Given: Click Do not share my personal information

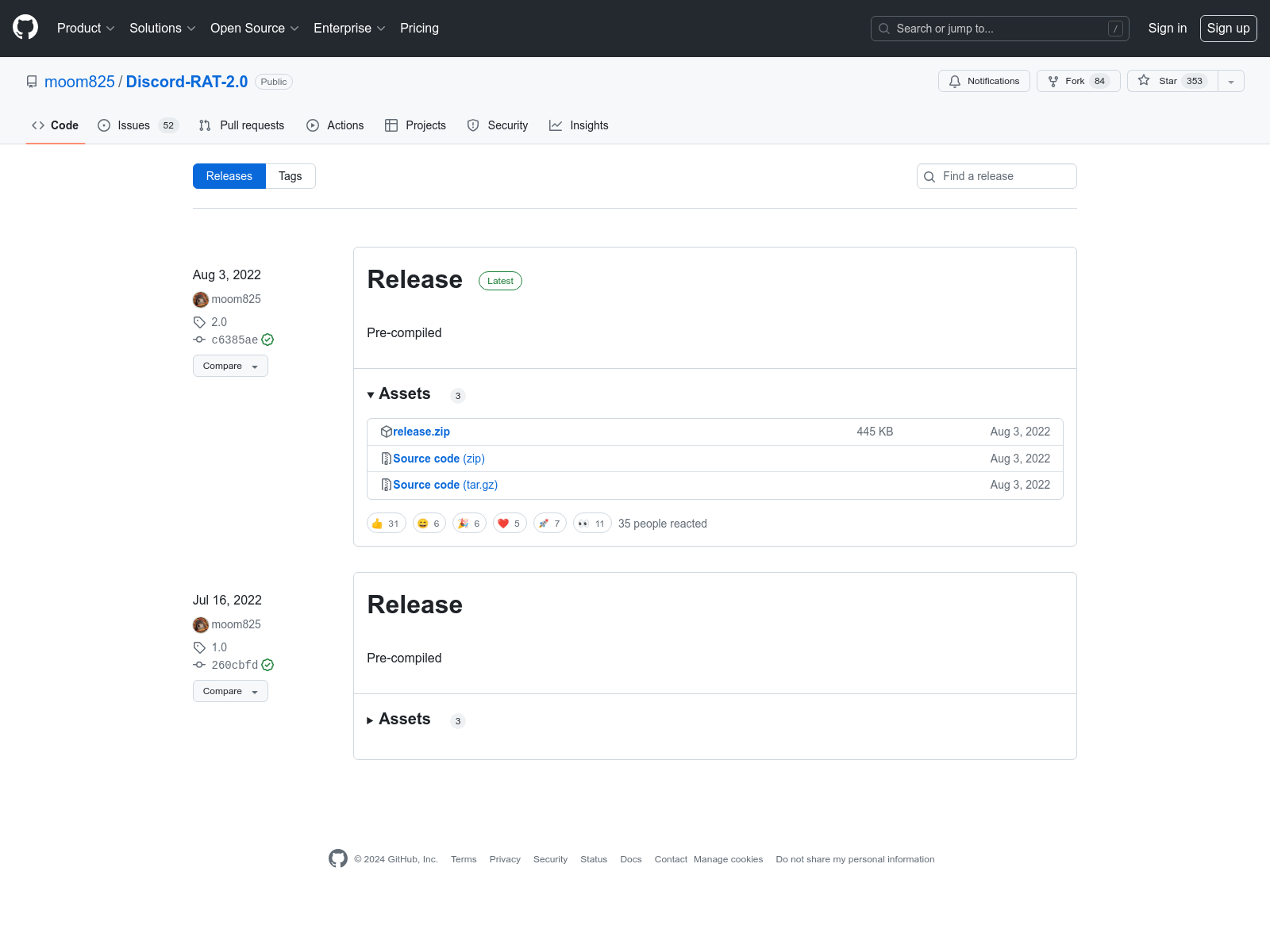Looking at the screenshot, I should coord(855,859).
